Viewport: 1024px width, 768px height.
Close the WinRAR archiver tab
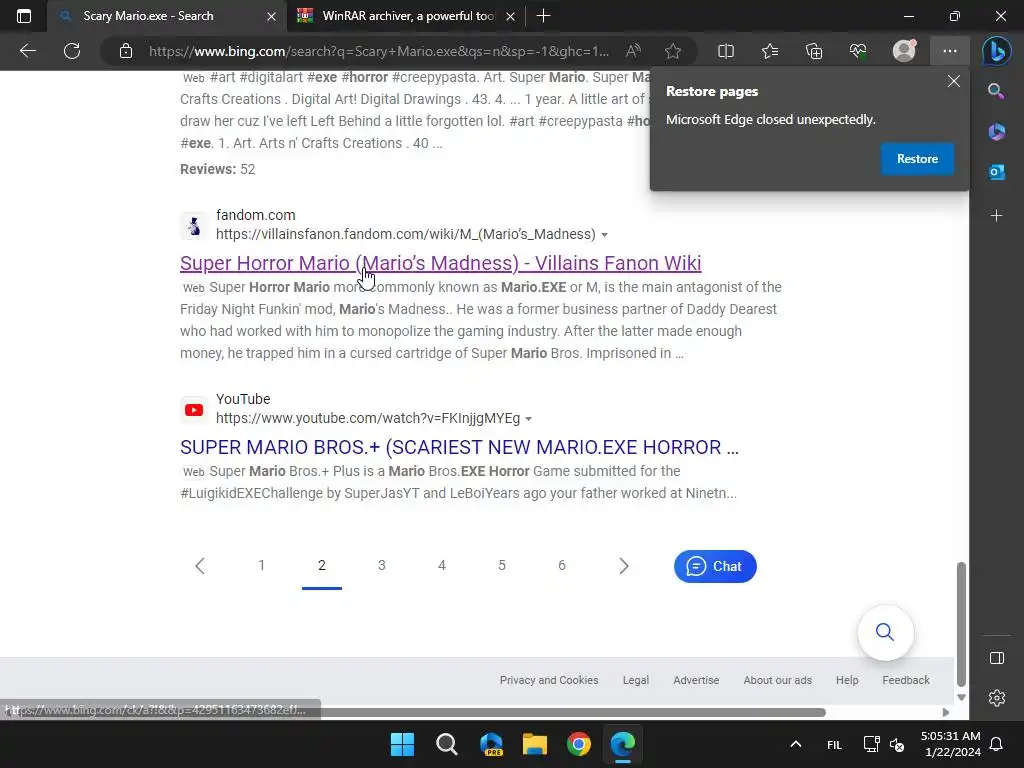coord(511,16)
